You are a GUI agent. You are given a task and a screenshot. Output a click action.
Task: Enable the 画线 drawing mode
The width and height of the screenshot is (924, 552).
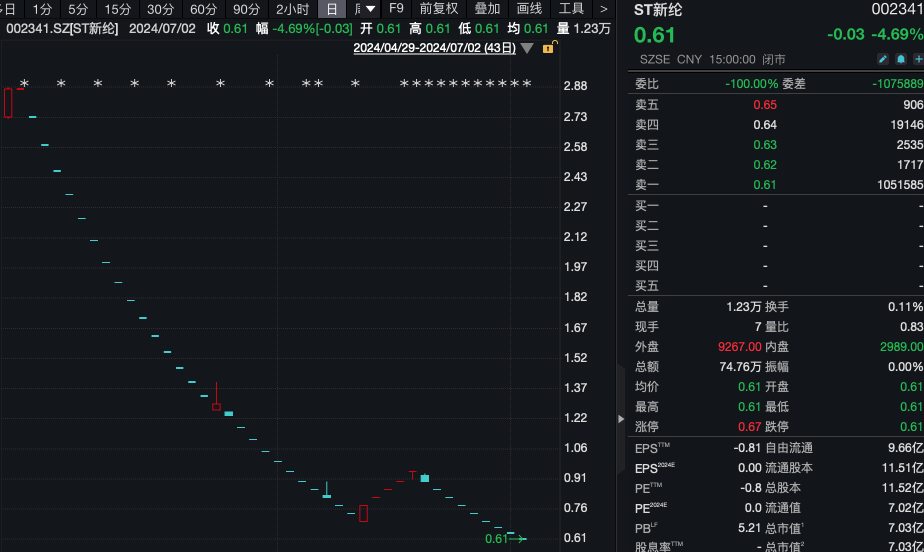(529, 9)
